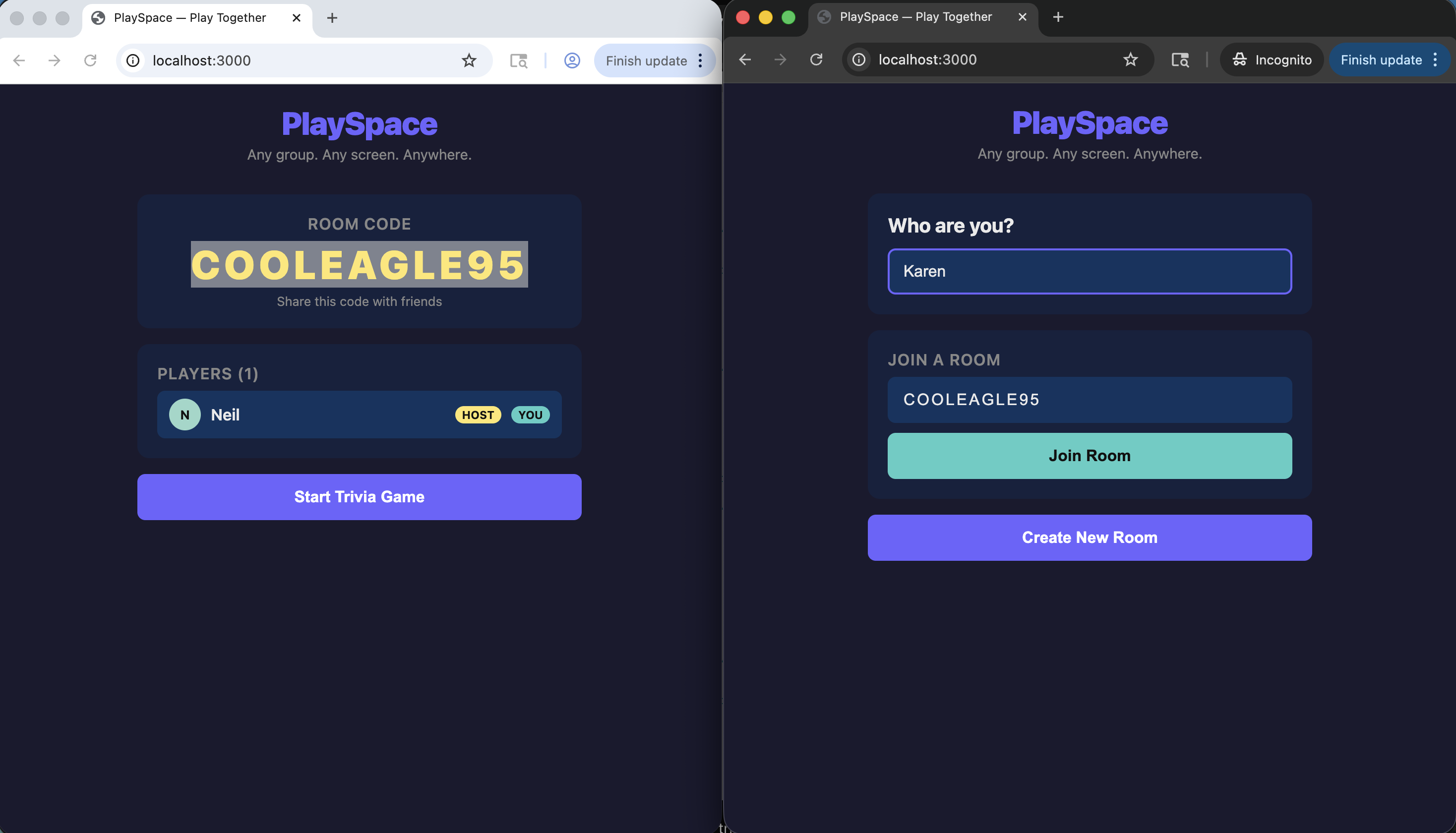Image resolution: width=1456 pixels, height=833 pixels.
Task: Reload the page in the Incognito window
Action: point(816,59)
